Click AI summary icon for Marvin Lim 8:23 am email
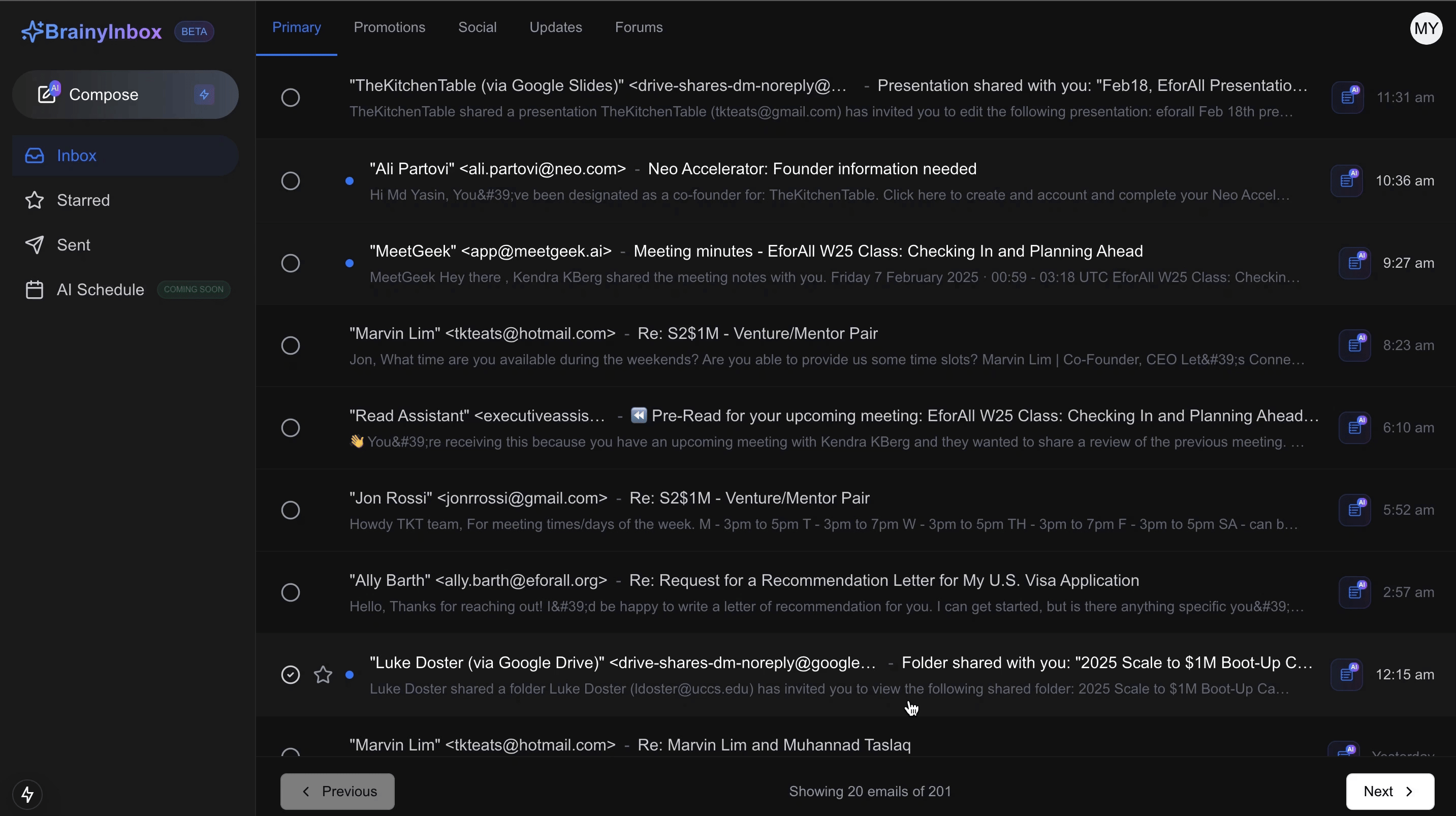 (1355, 346)
